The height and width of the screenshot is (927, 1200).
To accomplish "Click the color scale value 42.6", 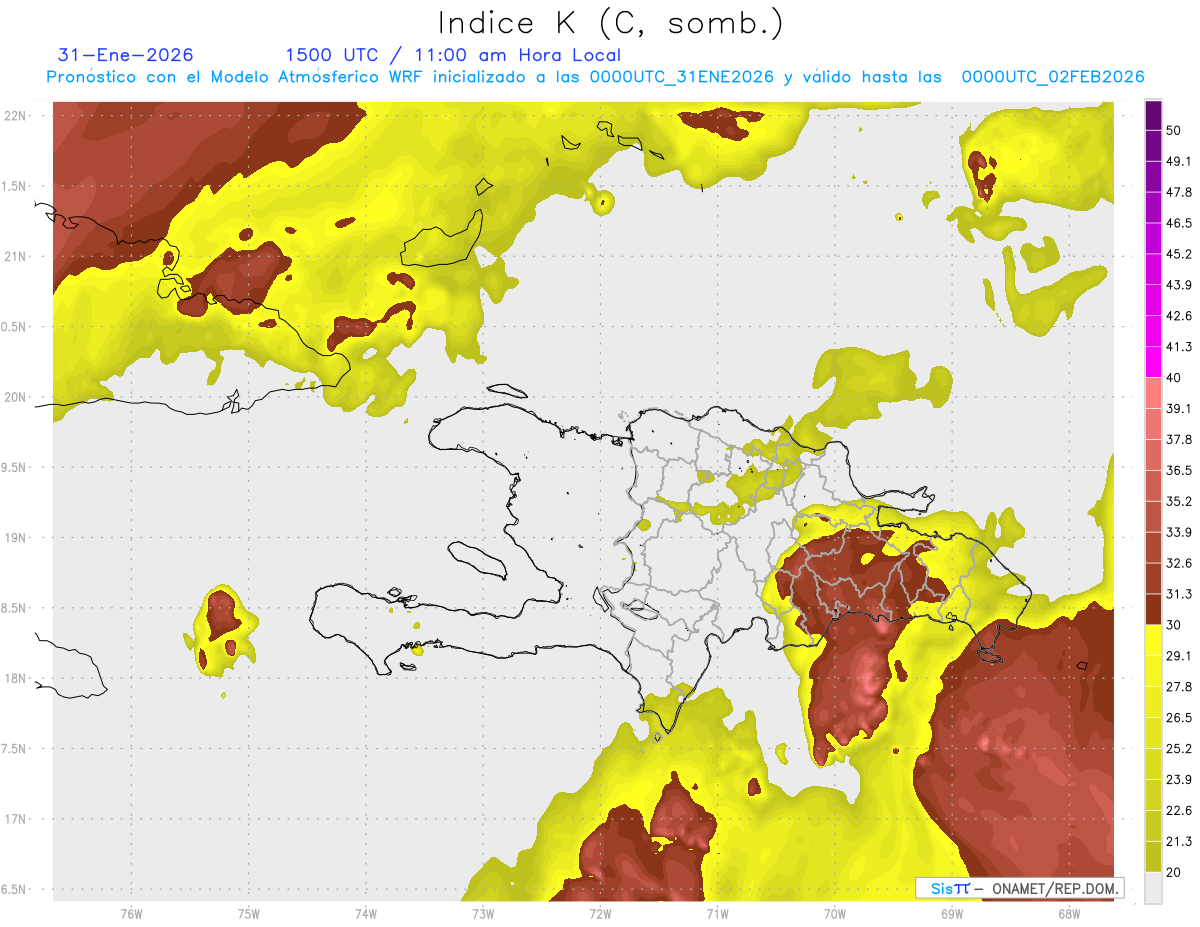I will 1179,316.
